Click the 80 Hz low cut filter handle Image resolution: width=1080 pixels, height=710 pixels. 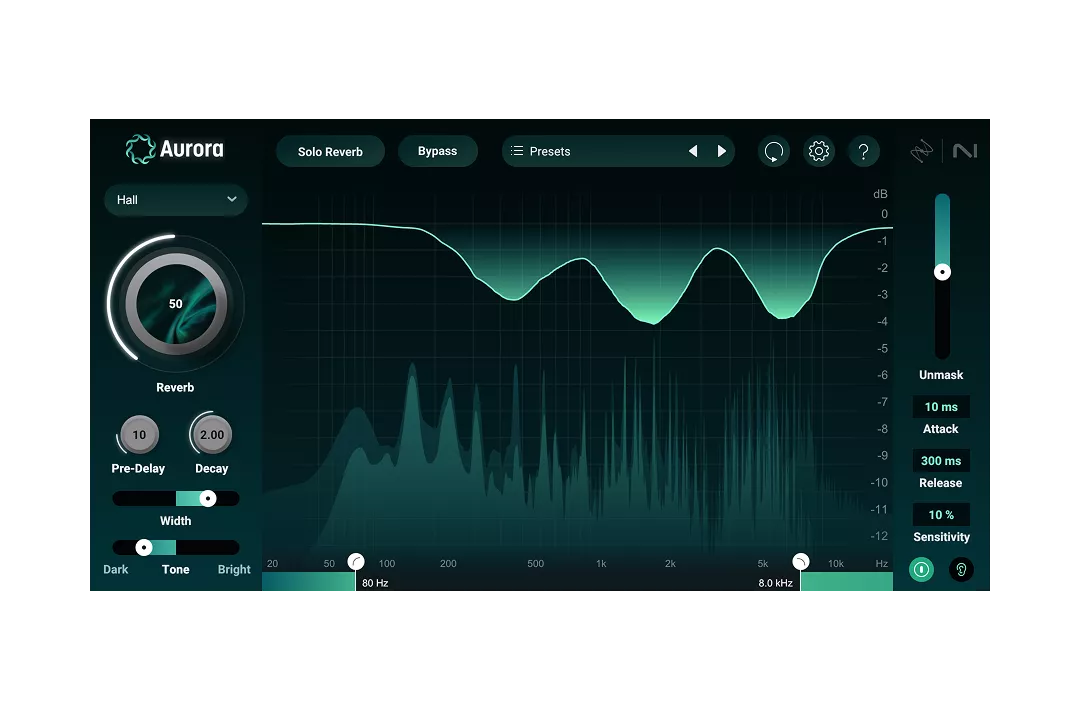(x=356, y=562)
